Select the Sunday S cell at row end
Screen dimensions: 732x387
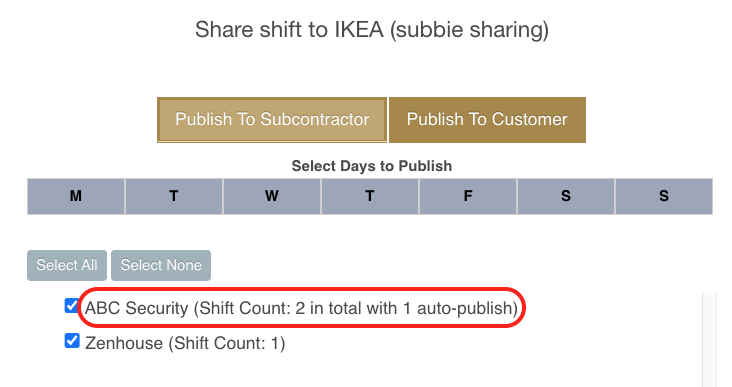(x=664, y=196)
